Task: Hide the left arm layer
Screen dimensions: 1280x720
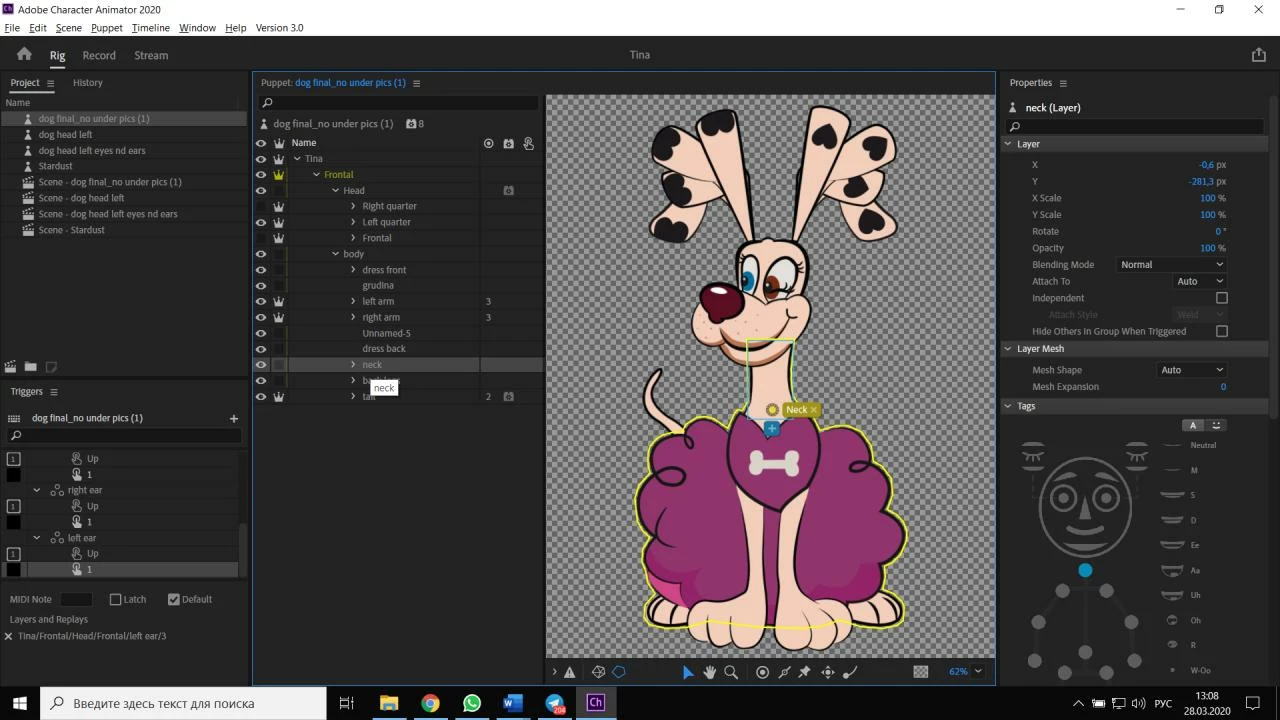Action: pyautogui.click(x=261, y=301)
